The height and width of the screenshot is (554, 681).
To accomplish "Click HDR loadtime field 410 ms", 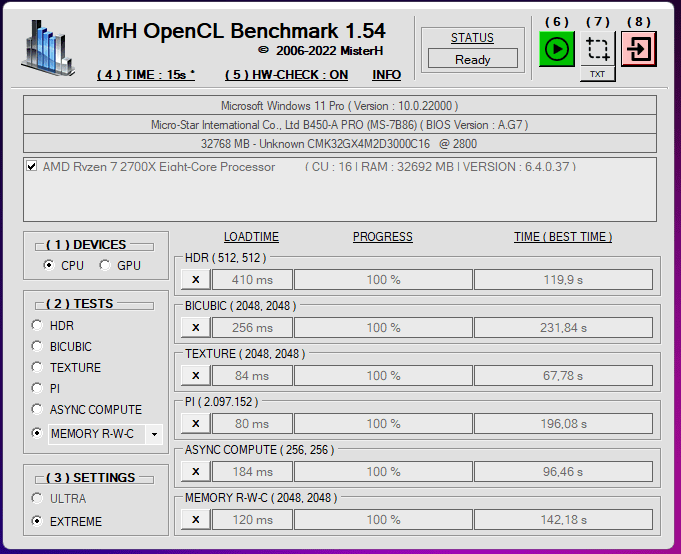I will tap(252, 280).
